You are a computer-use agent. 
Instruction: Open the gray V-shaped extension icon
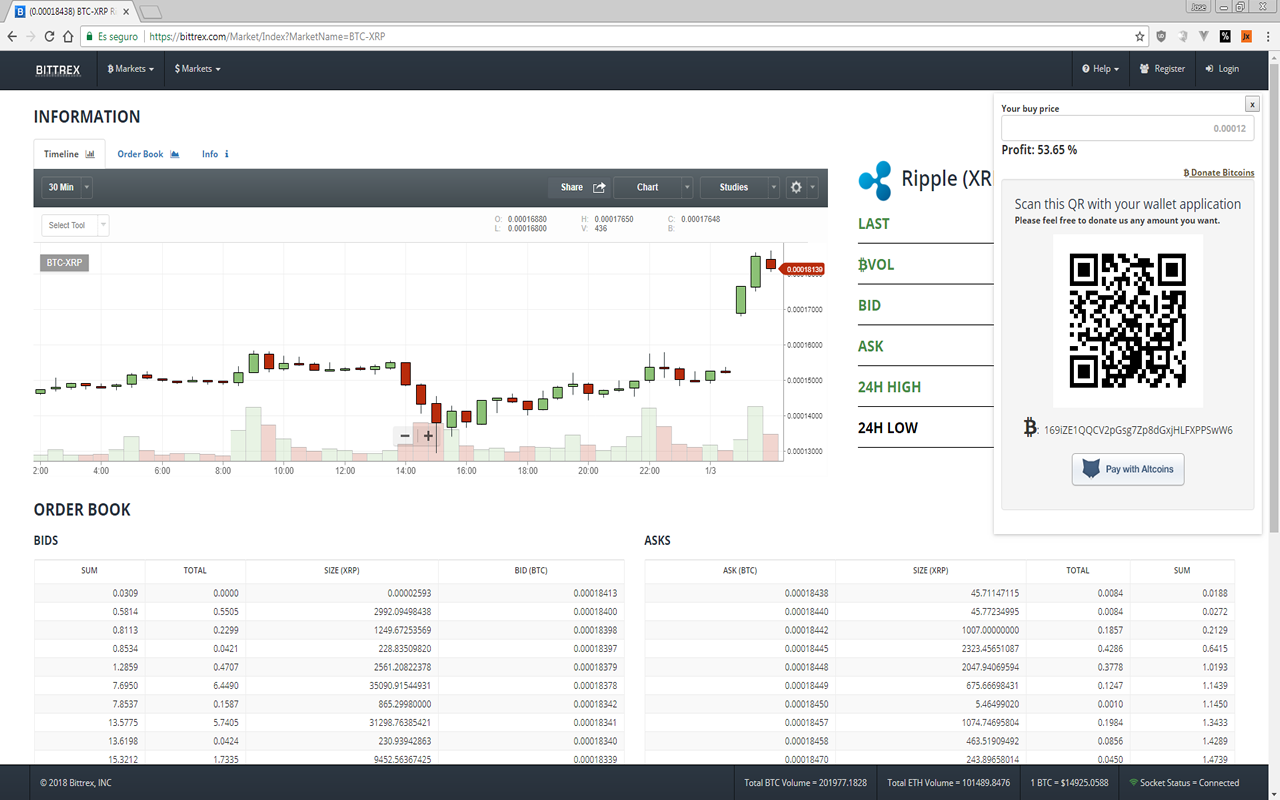tap(1204, 36)
